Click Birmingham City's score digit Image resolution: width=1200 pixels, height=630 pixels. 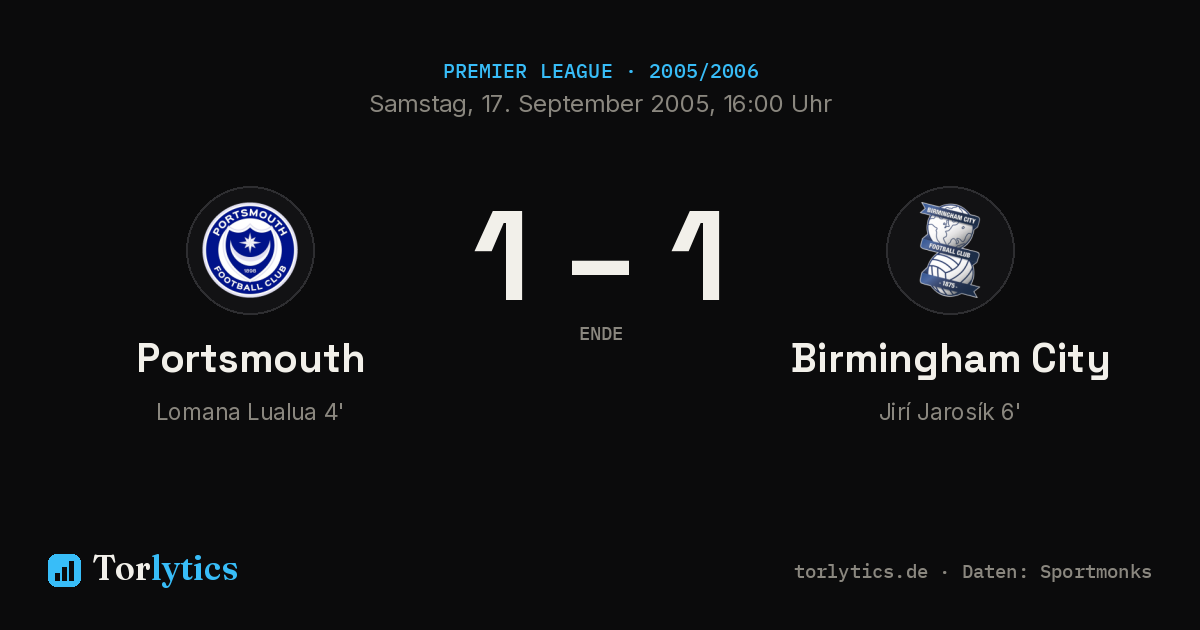[x=698, y=256]
